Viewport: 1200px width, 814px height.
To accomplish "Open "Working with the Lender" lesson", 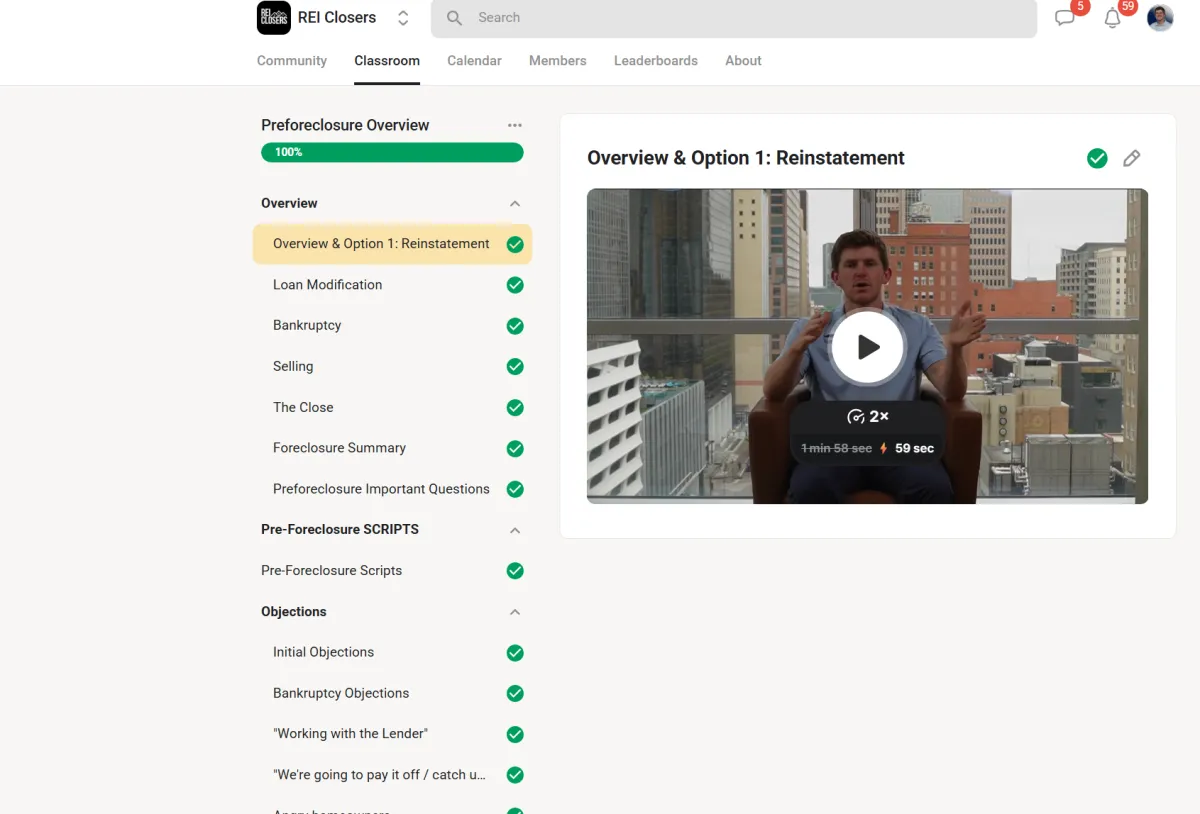I will tap(350, 734).
